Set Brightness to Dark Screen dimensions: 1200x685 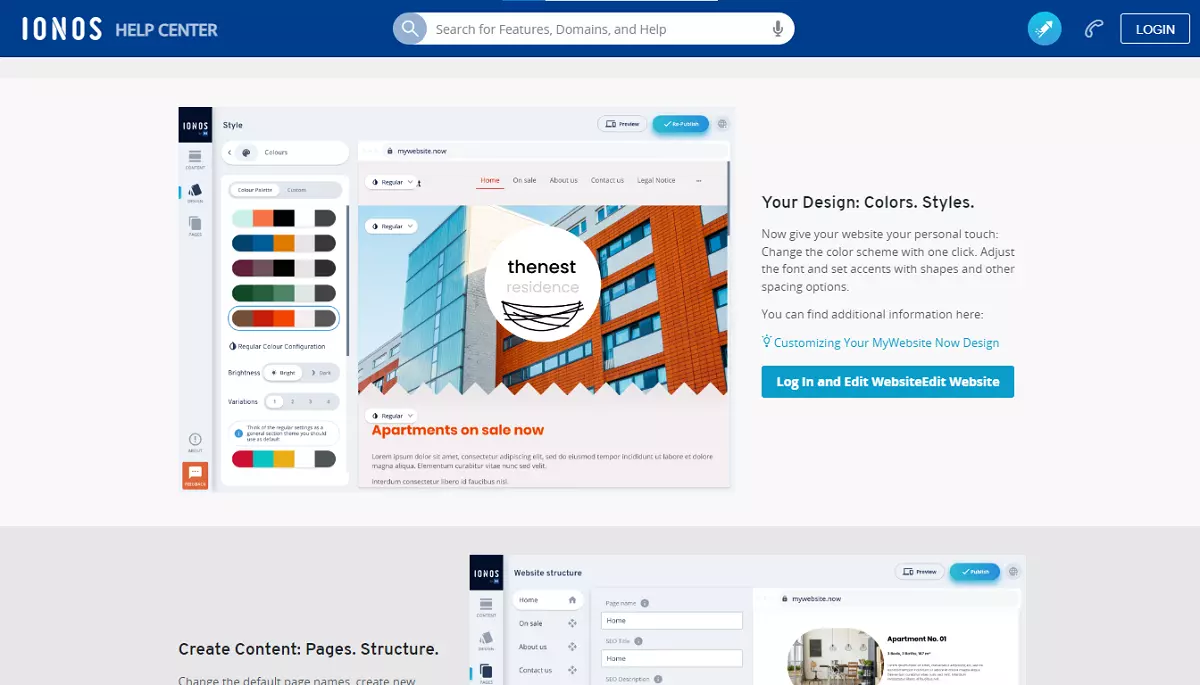point(321,372)
